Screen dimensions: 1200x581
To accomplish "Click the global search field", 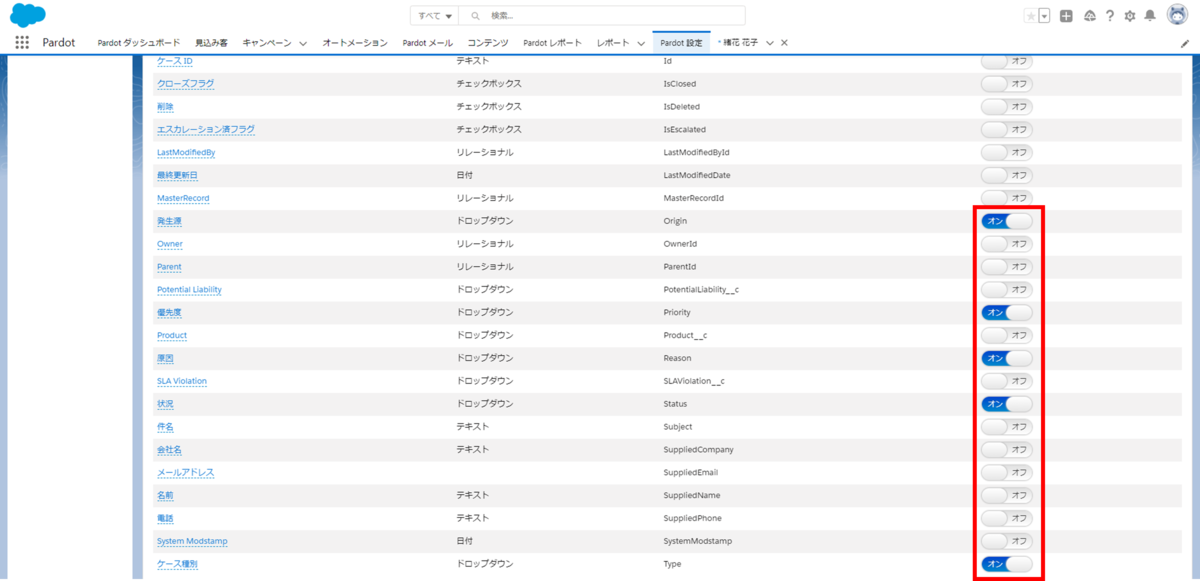I will (602, 16).
